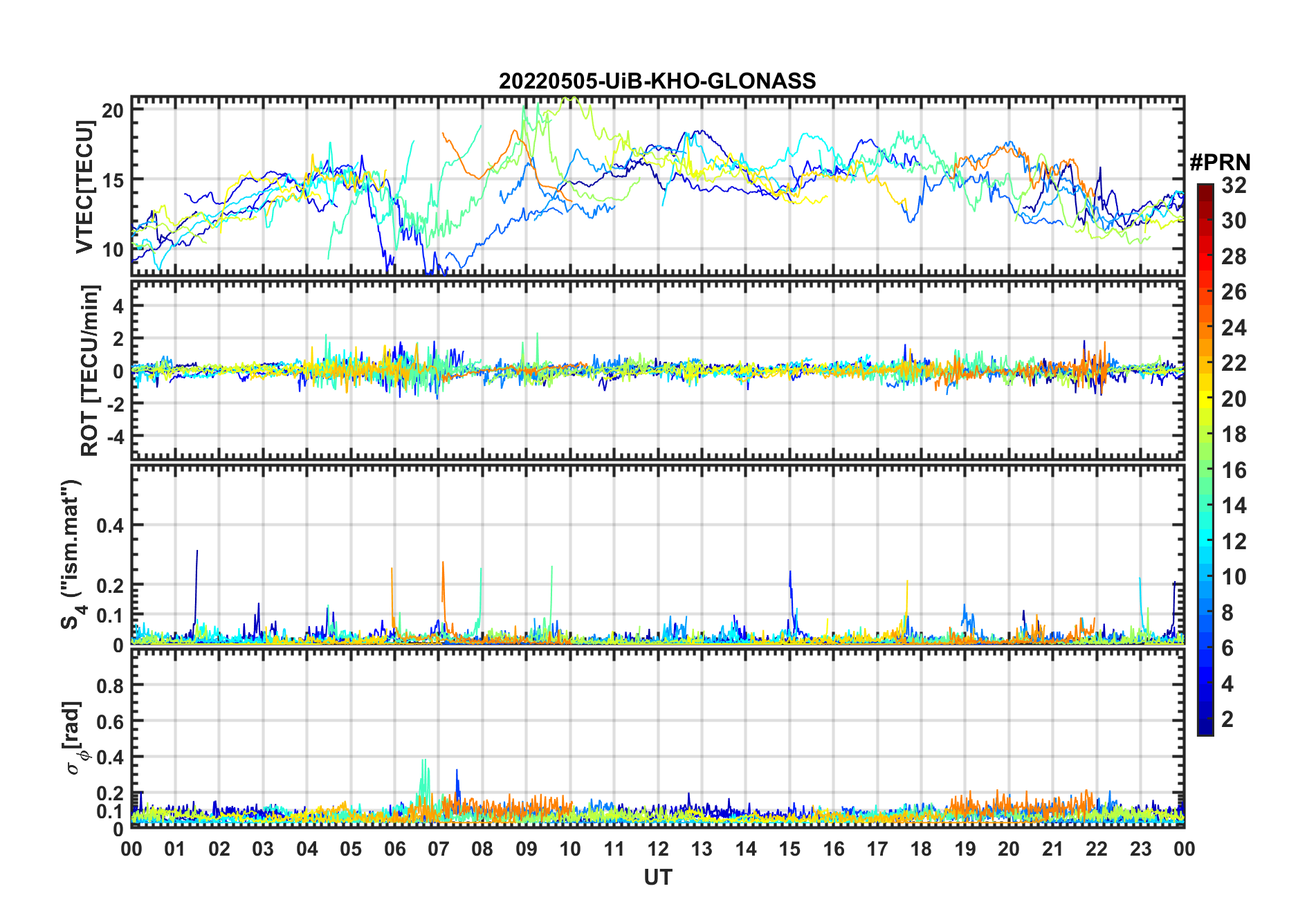Click the 8 label on PRN colorbar
This screenshot has width=1316, height=920.
point(1227,613)
